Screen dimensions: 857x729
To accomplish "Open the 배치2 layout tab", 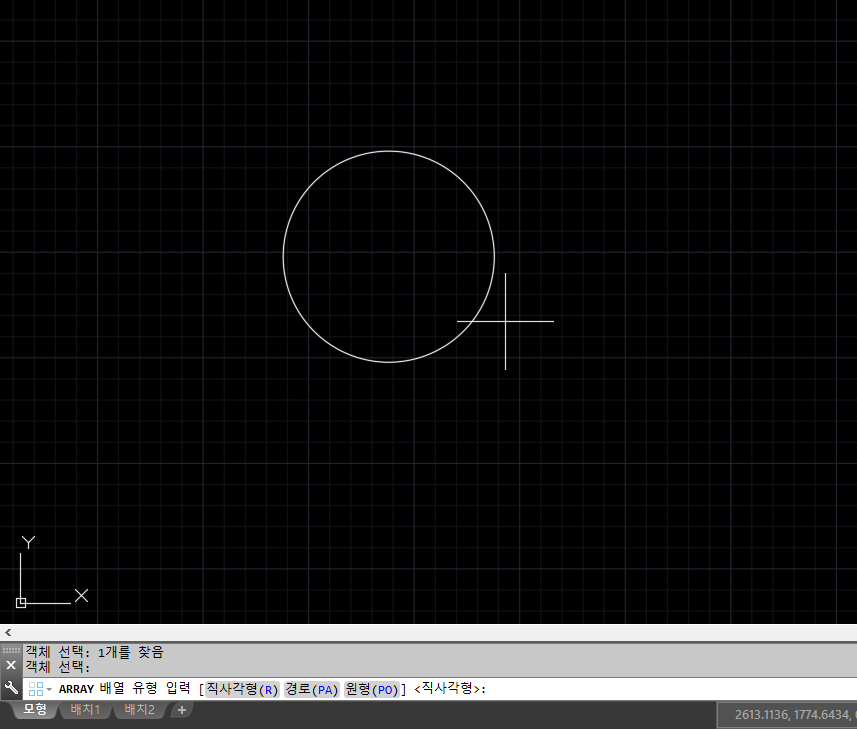I will click(139, 709).
